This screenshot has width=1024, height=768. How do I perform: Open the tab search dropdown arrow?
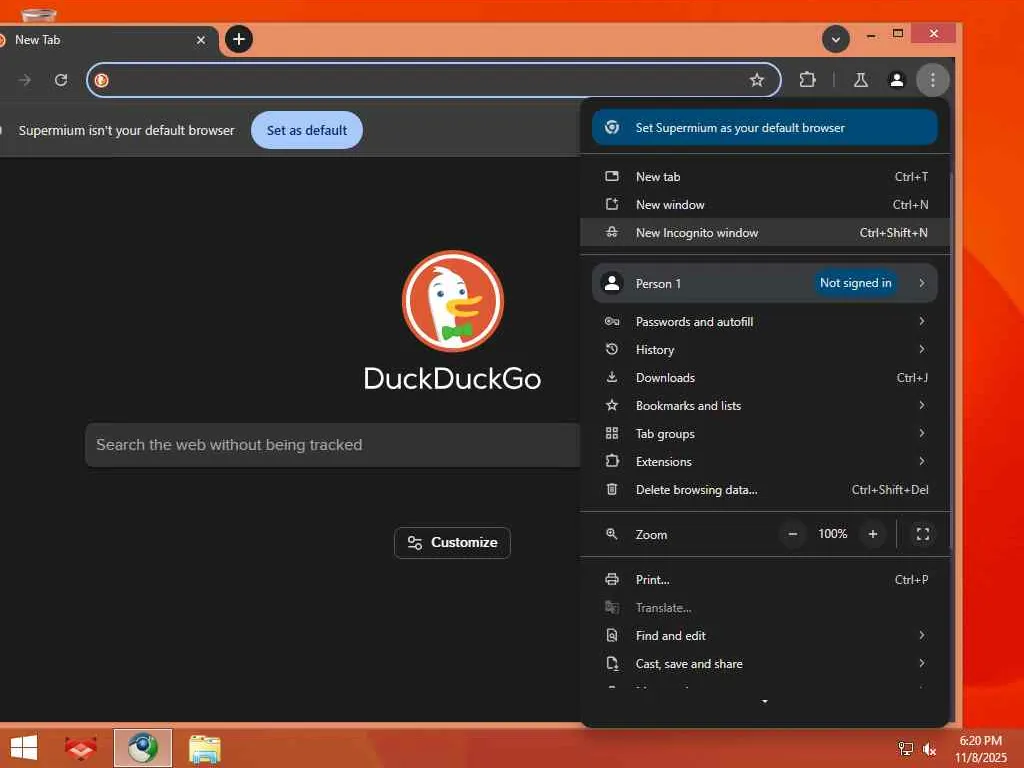tap(835, 40)
